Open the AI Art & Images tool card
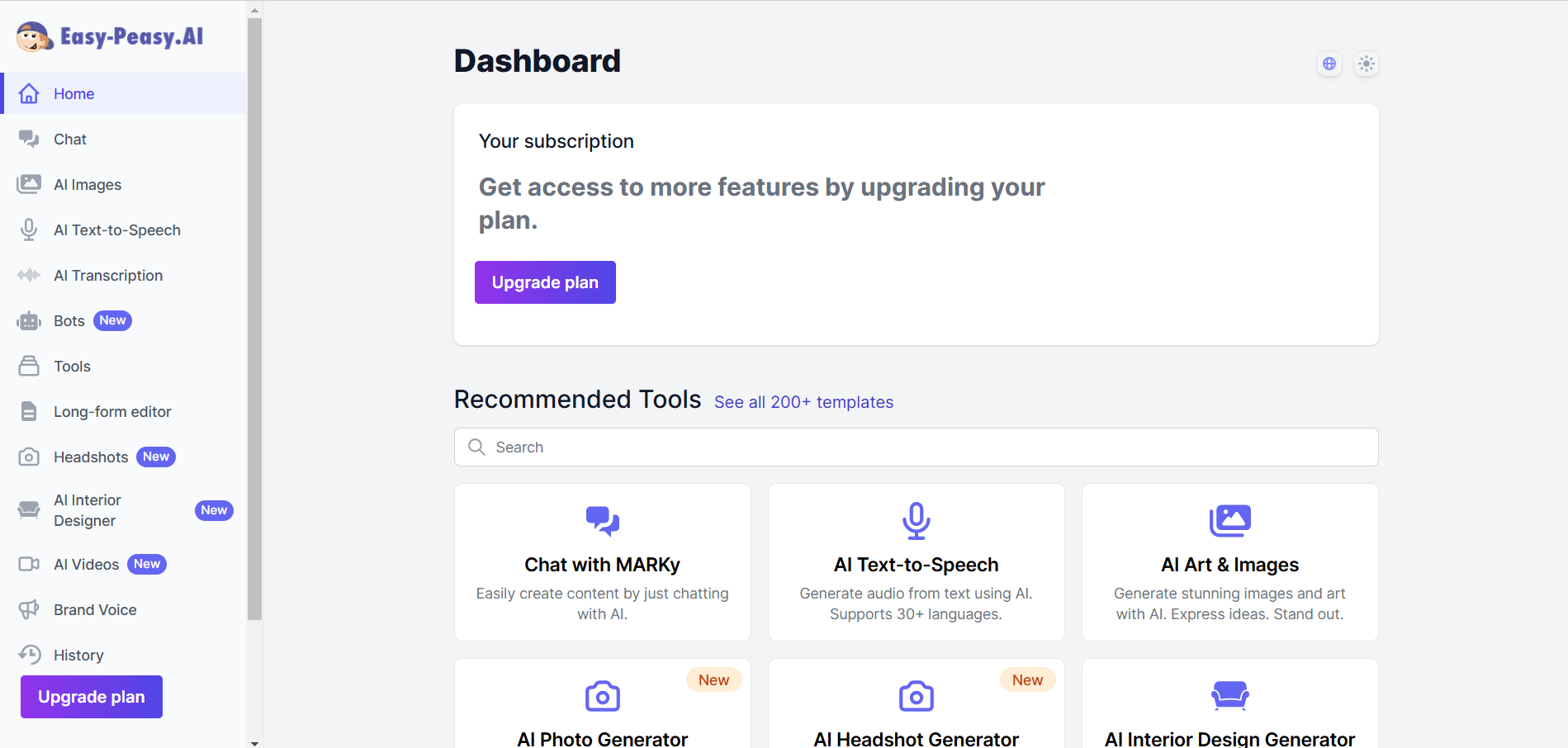 click(x=1229, y=562)
